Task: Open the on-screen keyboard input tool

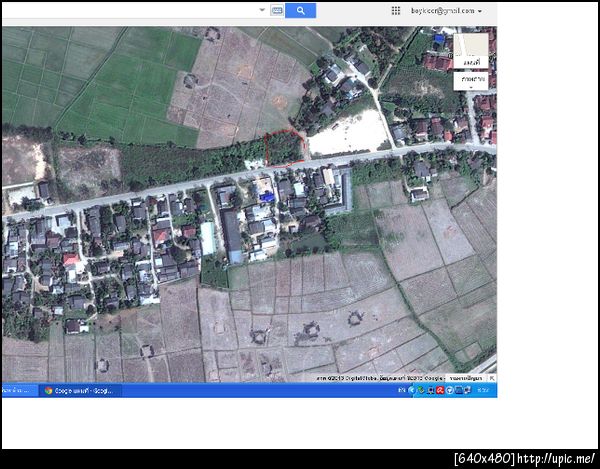Action: 277,10
